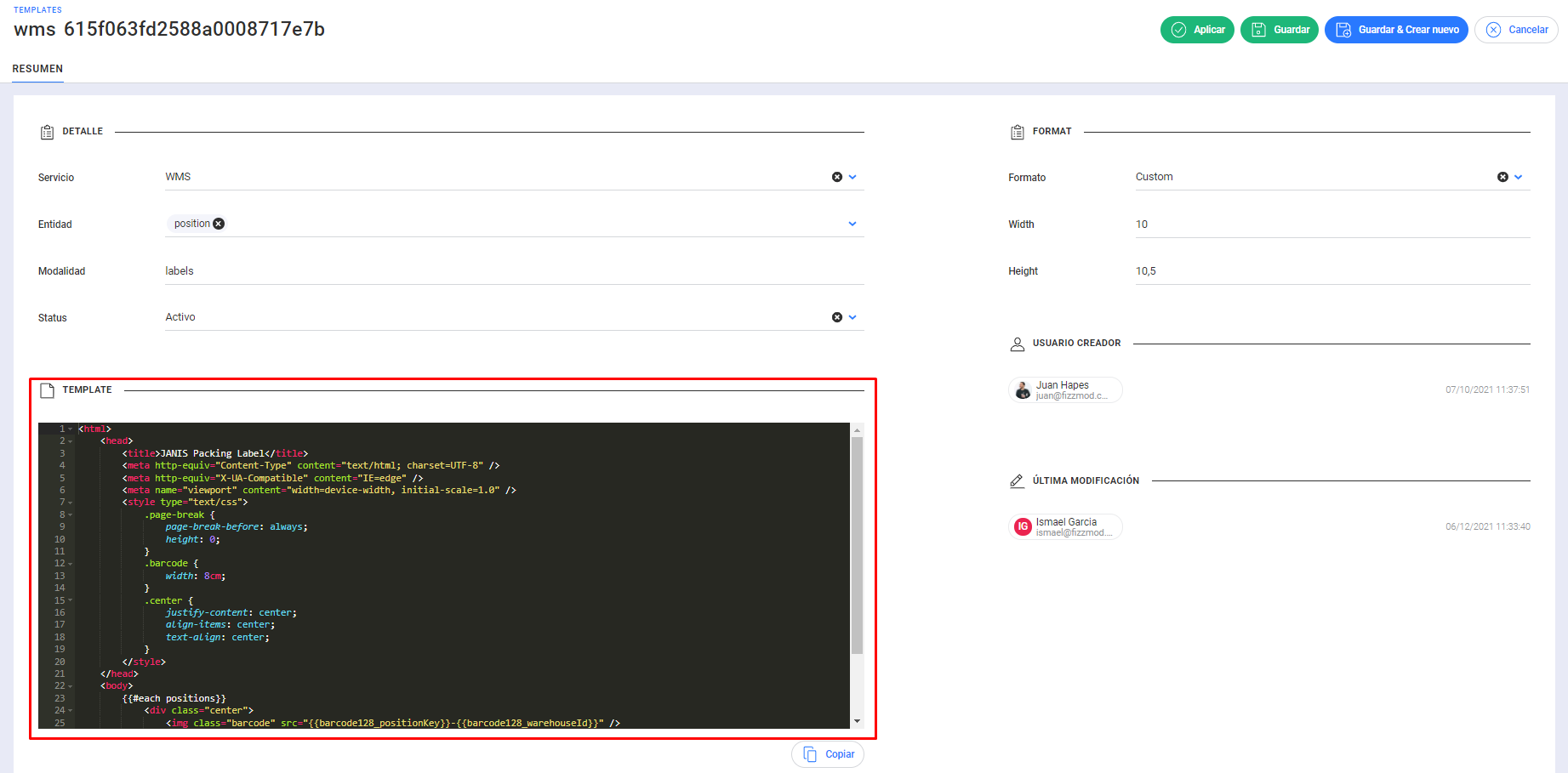Clear the Servicio WMS selection
The width and height of the screenshot is (1568, 773).
837,177
